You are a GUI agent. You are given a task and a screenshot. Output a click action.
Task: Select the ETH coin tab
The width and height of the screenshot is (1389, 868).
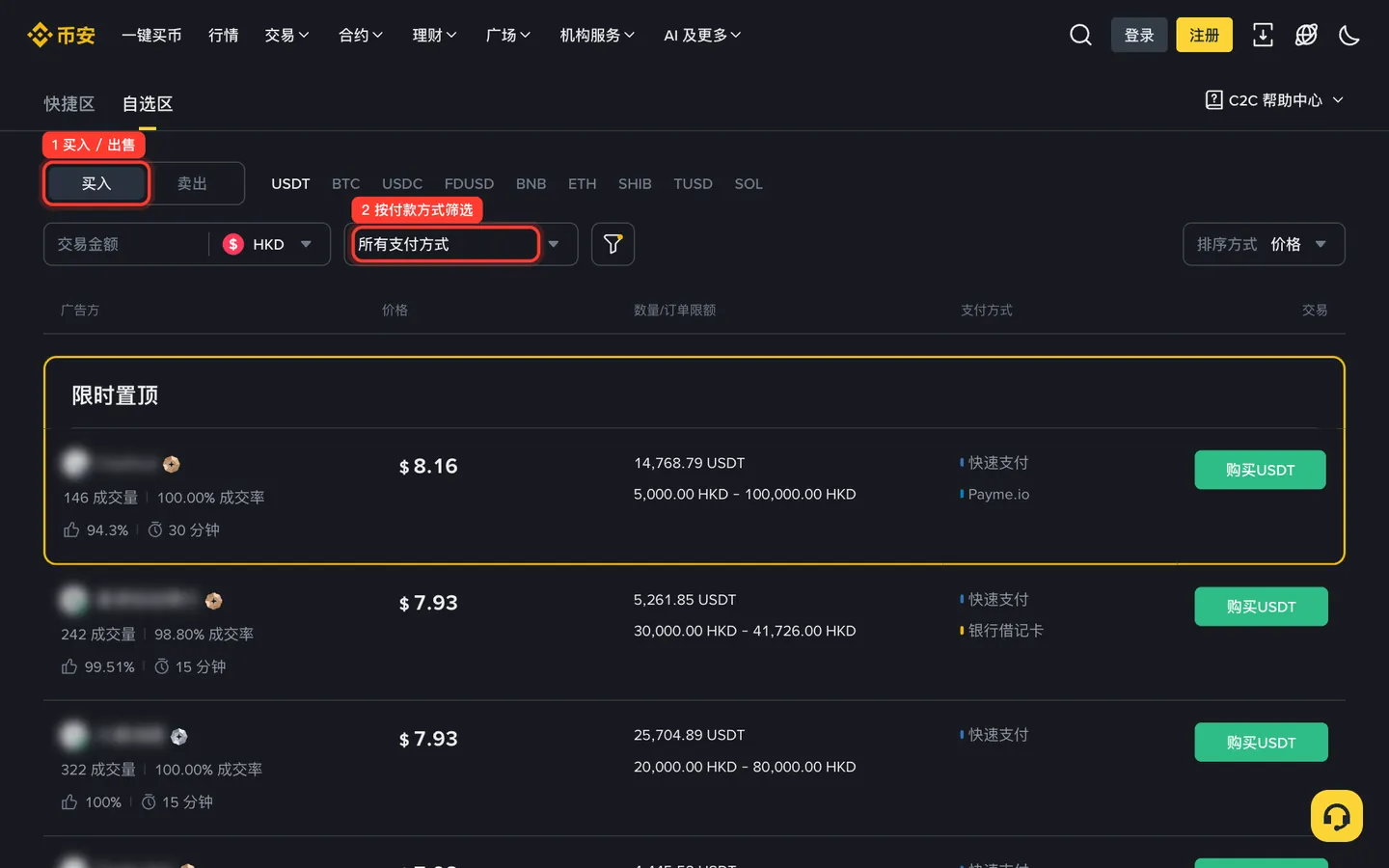click(583, 183)
